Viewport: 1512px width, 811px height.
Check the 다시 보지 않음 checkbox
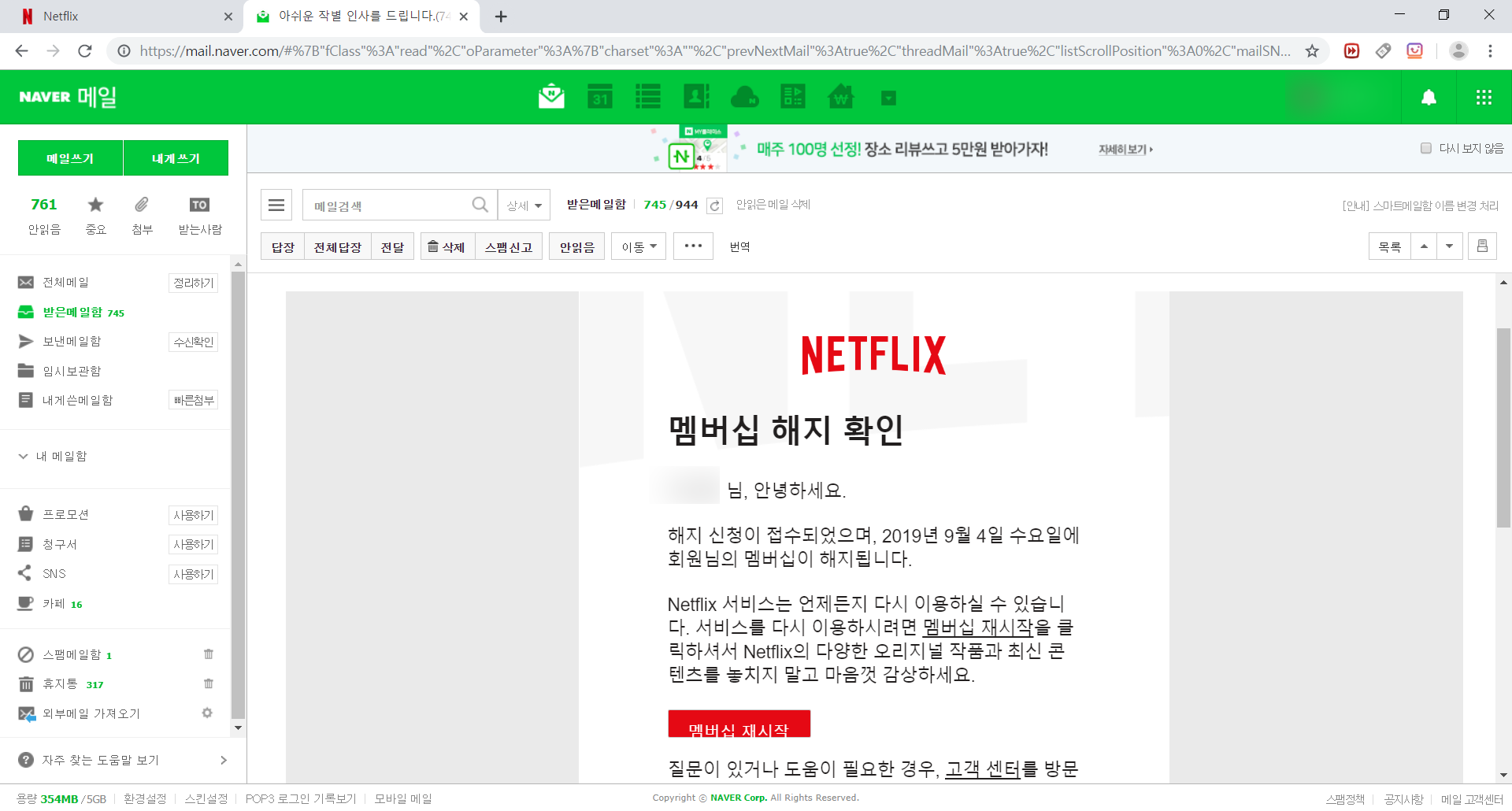(x=1426, y=148)
